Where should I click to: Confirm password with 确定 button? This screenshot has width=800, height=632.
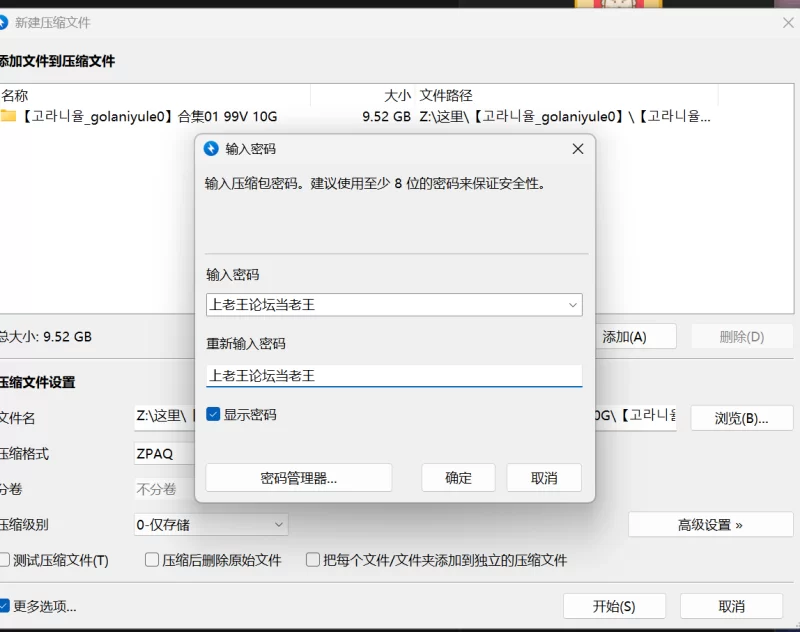click(x=458, y=477)
